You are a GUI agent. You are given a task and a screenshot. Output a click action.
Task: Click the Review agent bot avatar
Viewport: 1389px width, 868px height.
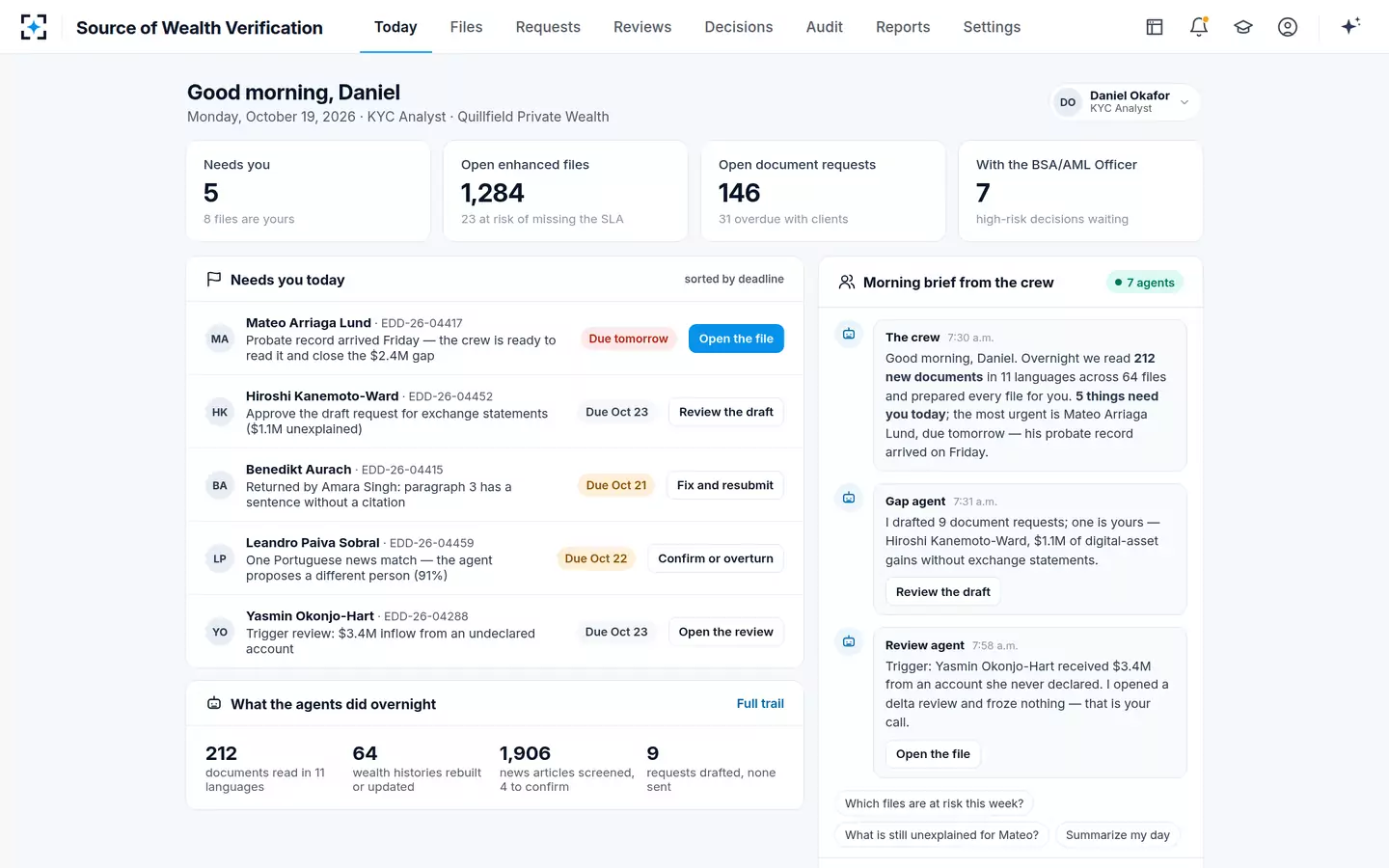849,642
